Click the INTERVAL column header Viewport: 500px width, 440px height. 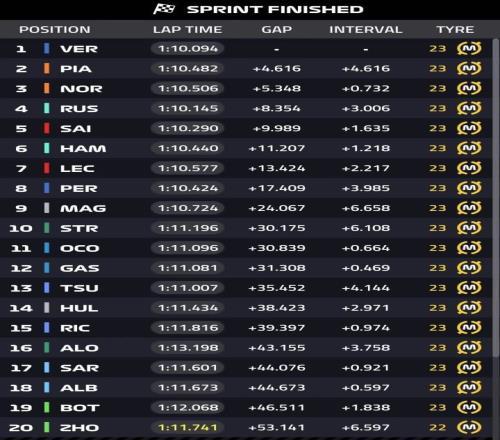366,29
